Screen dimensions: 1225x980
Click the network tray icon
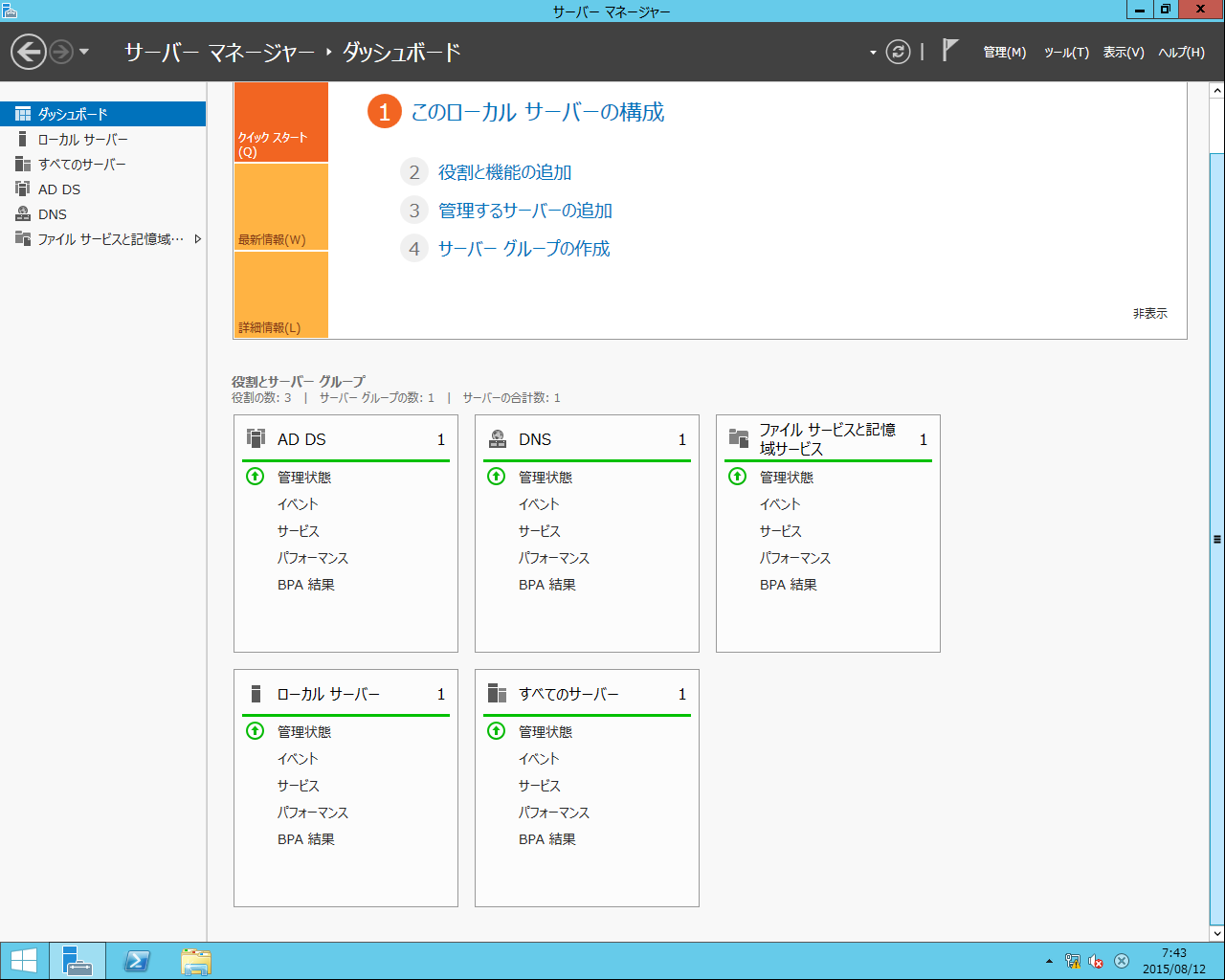[x=1073, y=961]
